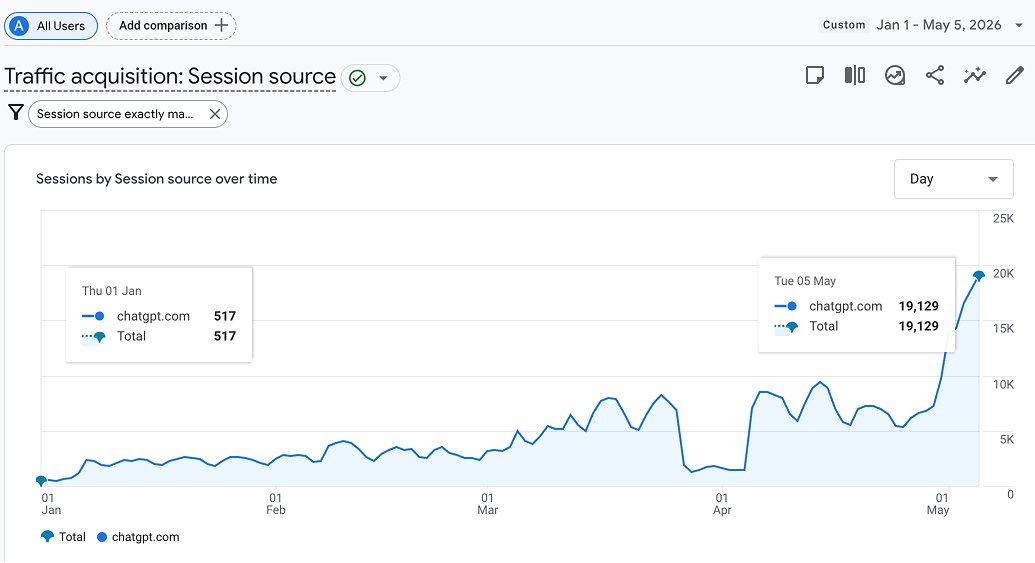Screen dimensions: 1035x563
Task: Click the Tue 05 May tooltip heading
Action: pyautogui.click(x=805, y=281)
